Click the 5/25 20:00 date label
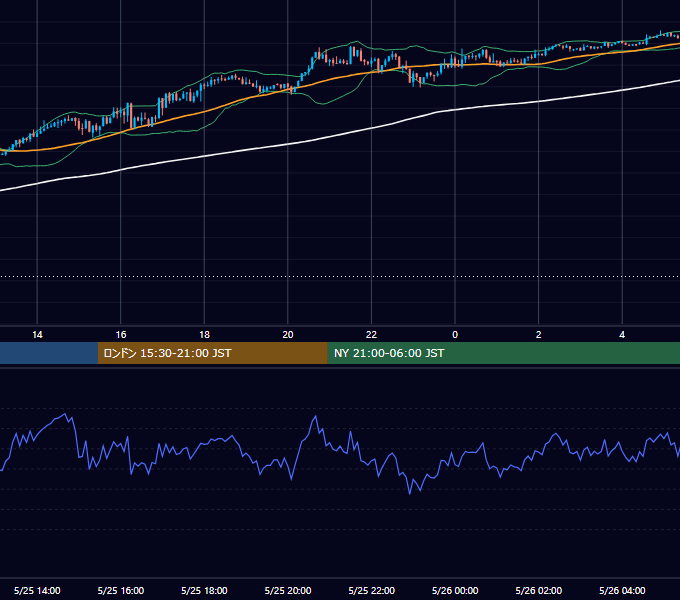Viewport: 680px width, 600px height. point(288,590)
